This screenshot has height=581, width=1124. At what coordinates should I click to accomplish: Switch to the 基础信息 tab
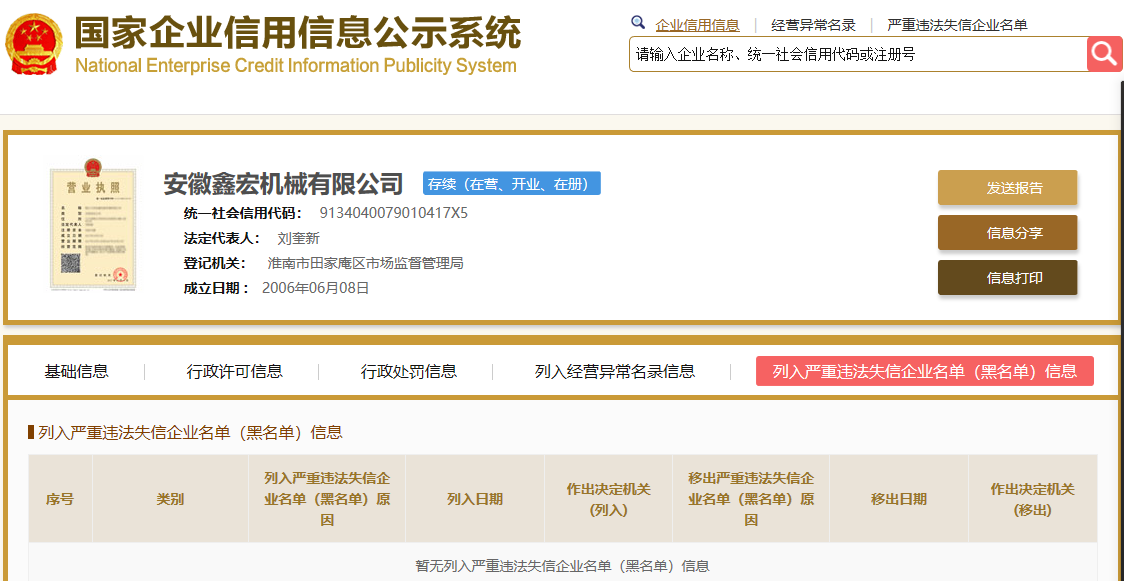77,371
